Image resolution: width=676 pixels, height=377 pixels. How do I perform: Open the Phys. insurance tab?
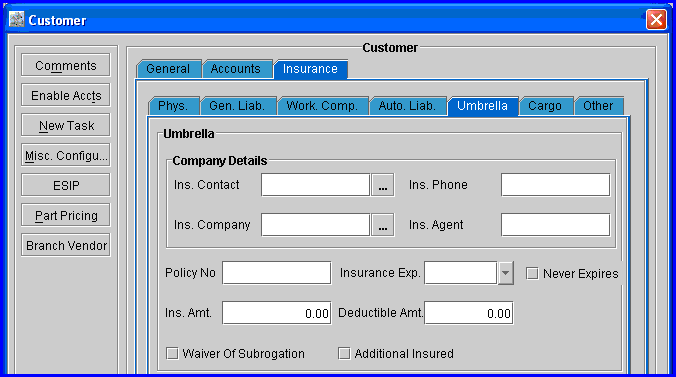[173, 106]
